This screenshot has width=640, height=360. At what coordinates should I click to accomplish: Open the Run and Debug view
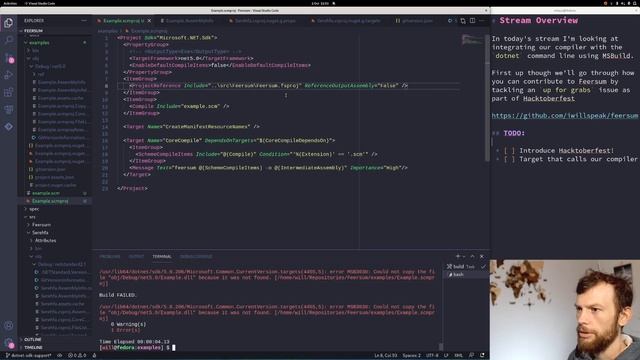pos(9,75)
